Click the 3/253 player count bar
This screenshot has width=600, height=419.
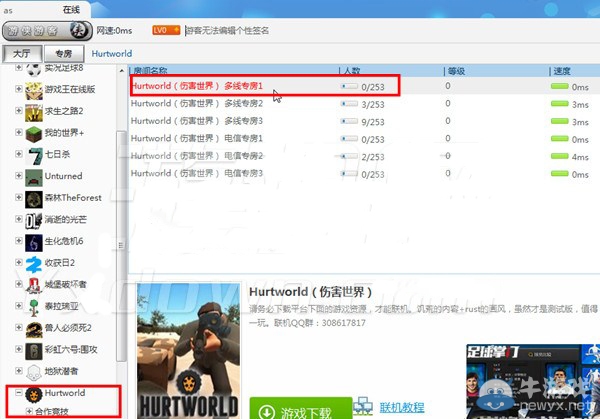[x=349, y=104]
